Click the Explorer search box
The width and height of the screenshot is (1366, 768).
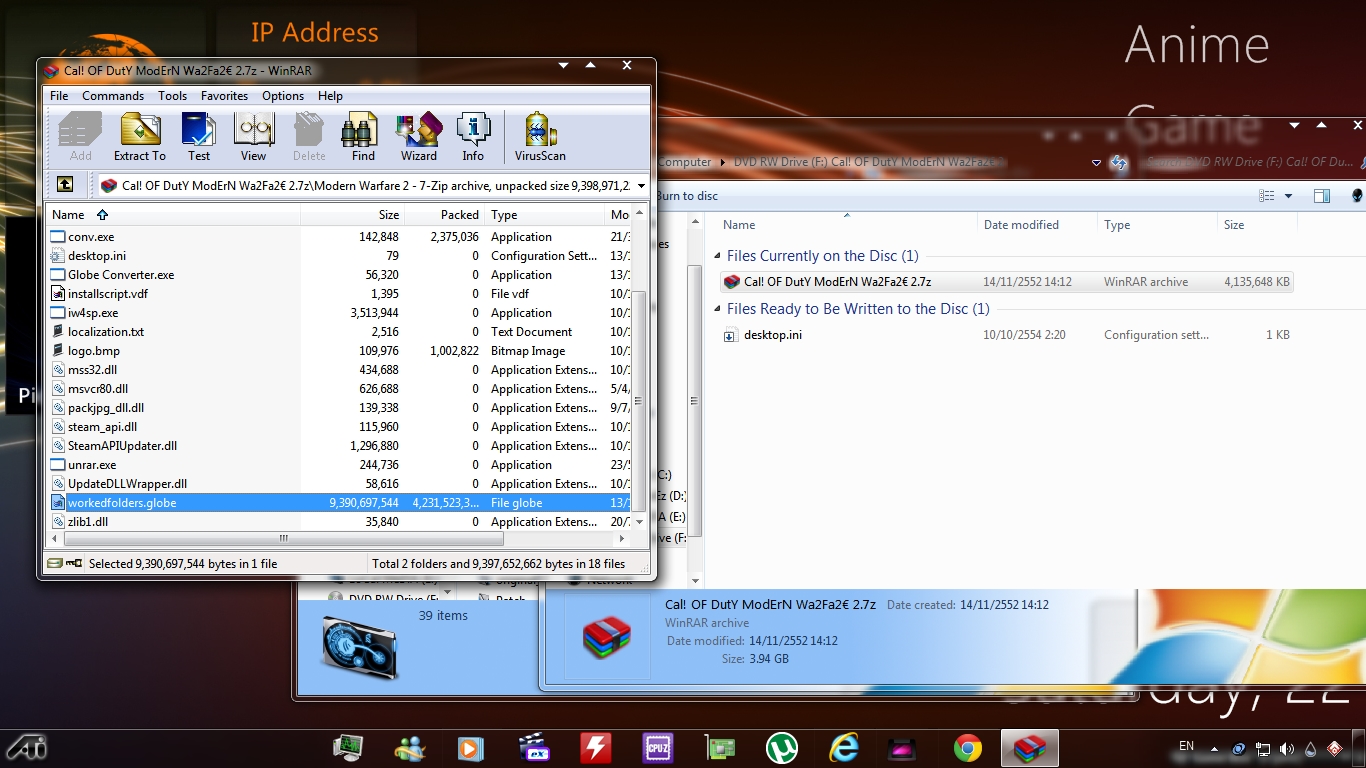1250,162
